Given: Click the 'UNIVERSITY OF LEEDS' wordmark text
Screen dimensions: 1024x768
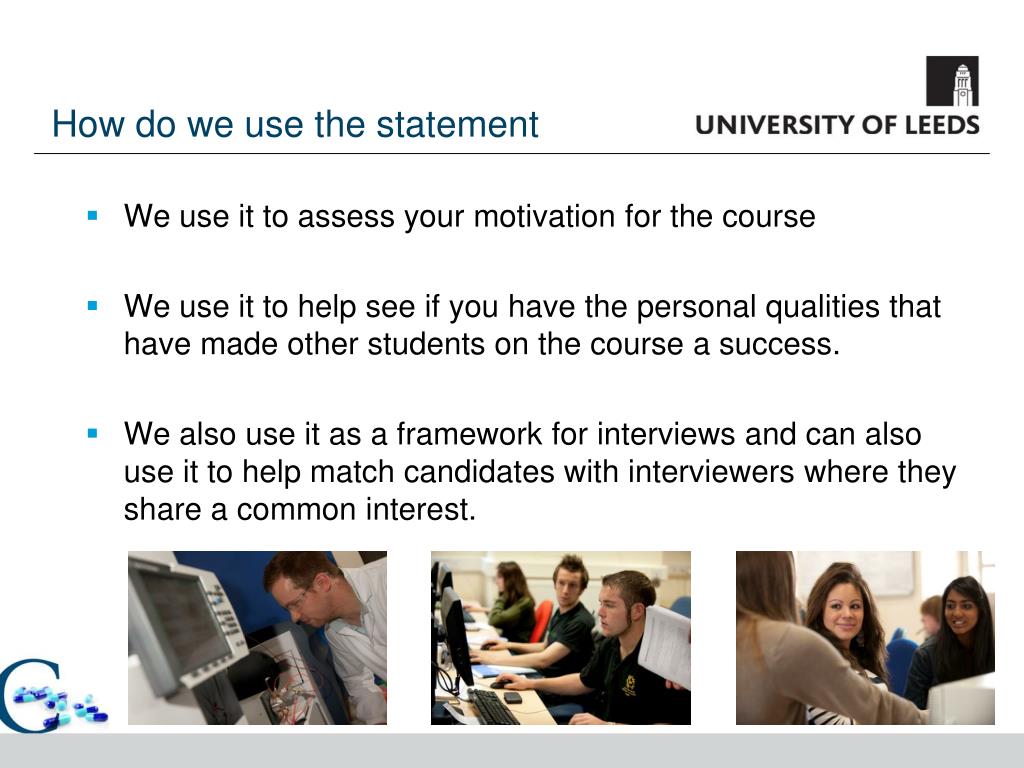Looking at the screenshot, I should (837, 125).
